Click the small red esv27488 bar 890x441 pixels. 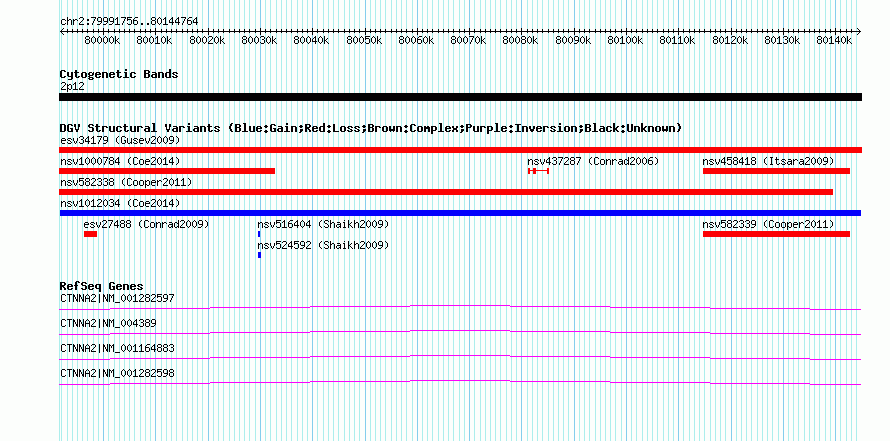[90, 234]
